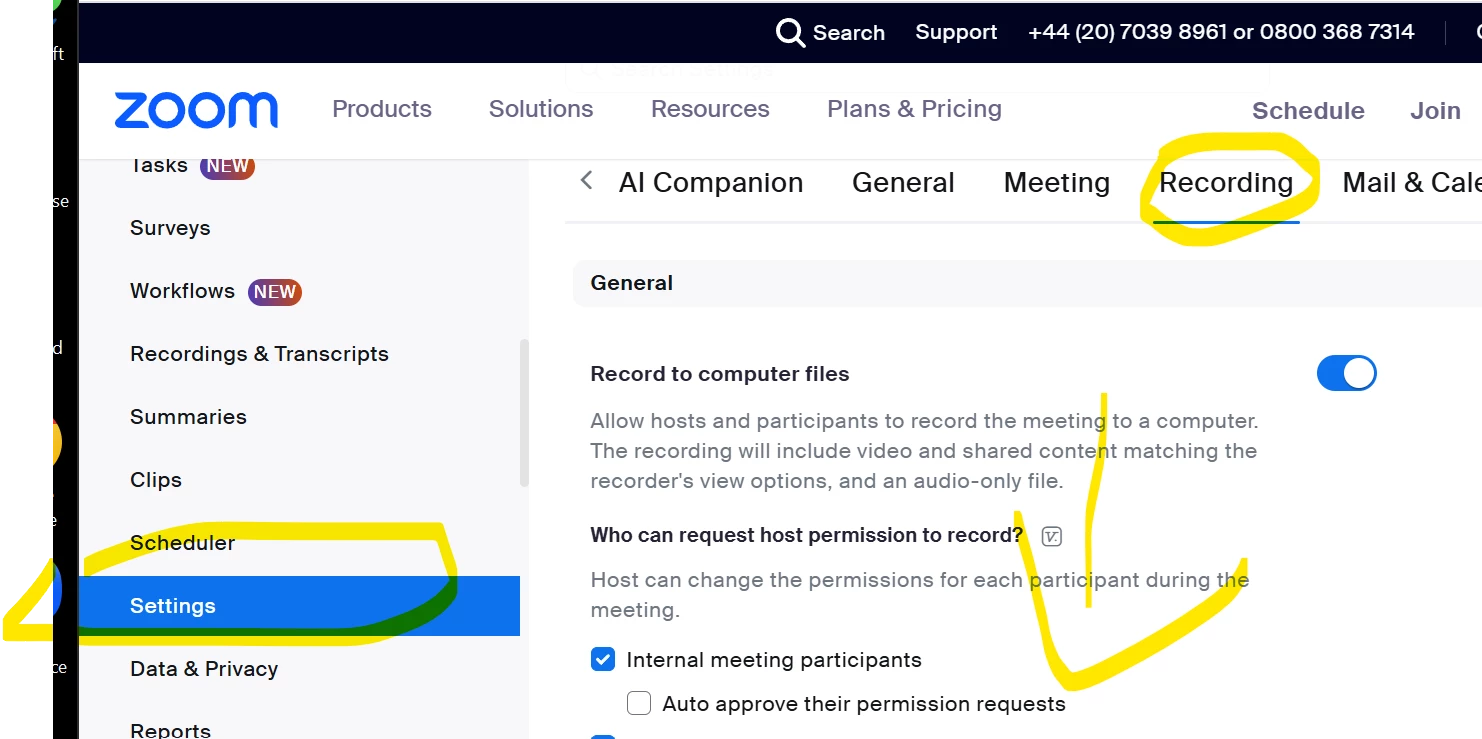Viewport: 1482px width, 739px height.
Task: Open Scheduler in the sidebar
Action: 182,543
